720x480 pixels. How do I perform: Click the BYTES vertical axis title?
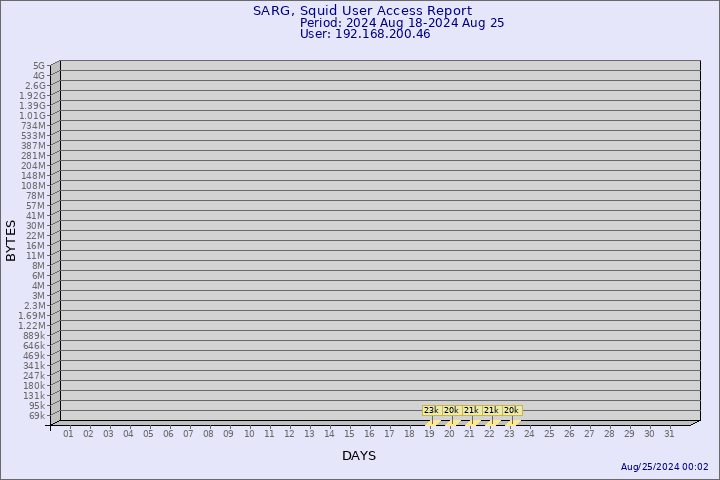pos(11,240)
